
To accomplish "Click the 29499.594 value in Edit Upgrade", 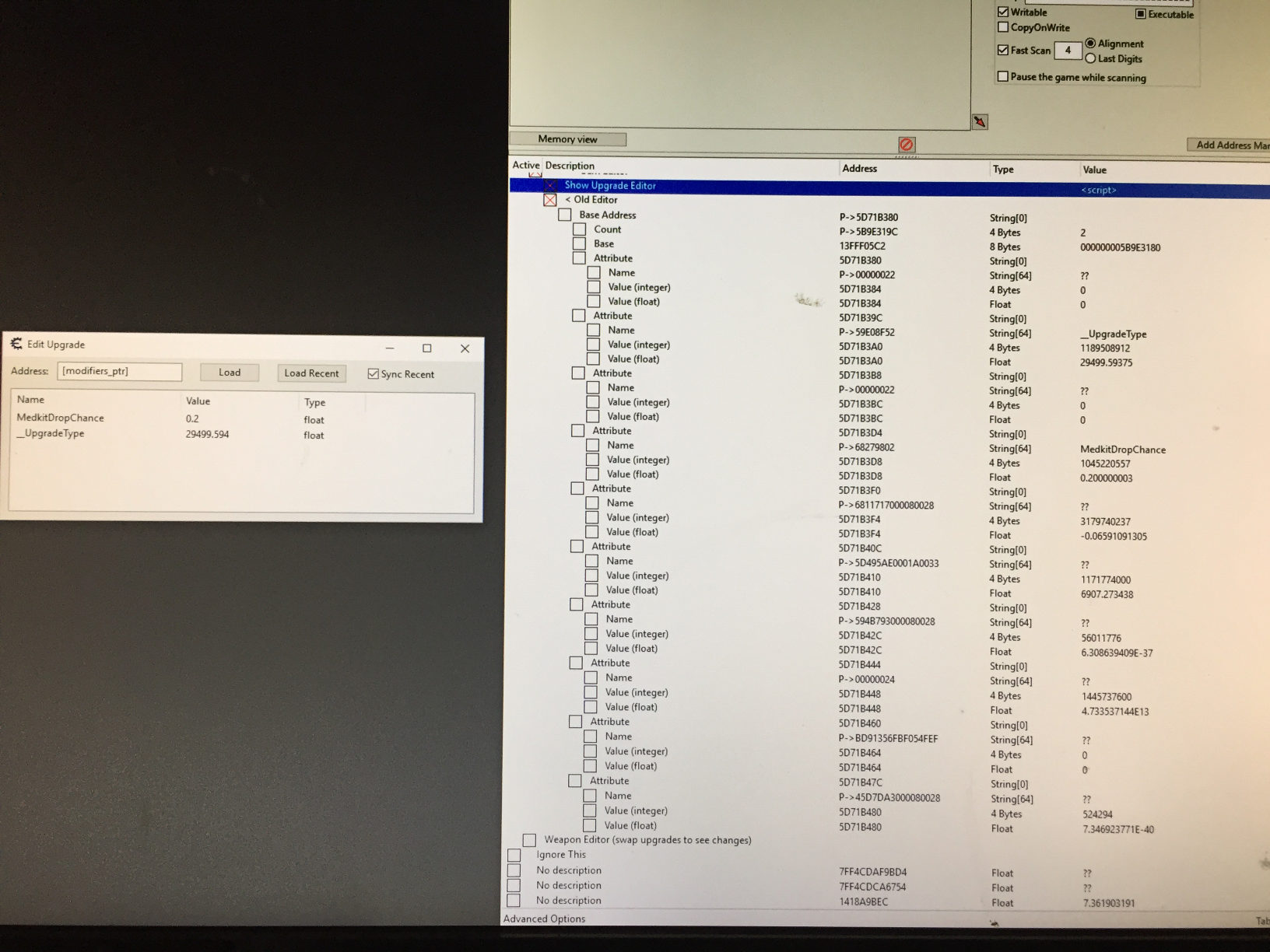I will pyautogui.click(x=207, y=434).
